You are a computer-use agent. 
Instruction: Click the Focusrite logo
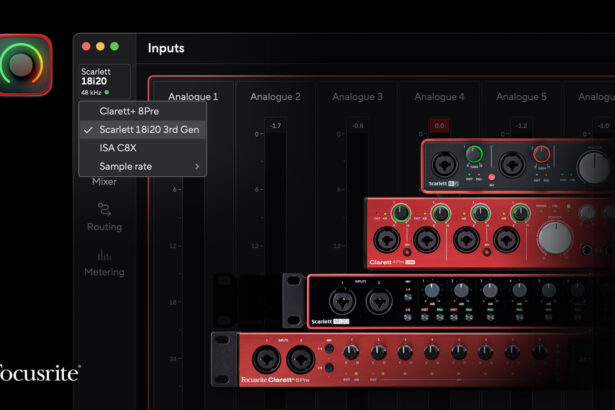pyautogui.click(x=38, y=374)
